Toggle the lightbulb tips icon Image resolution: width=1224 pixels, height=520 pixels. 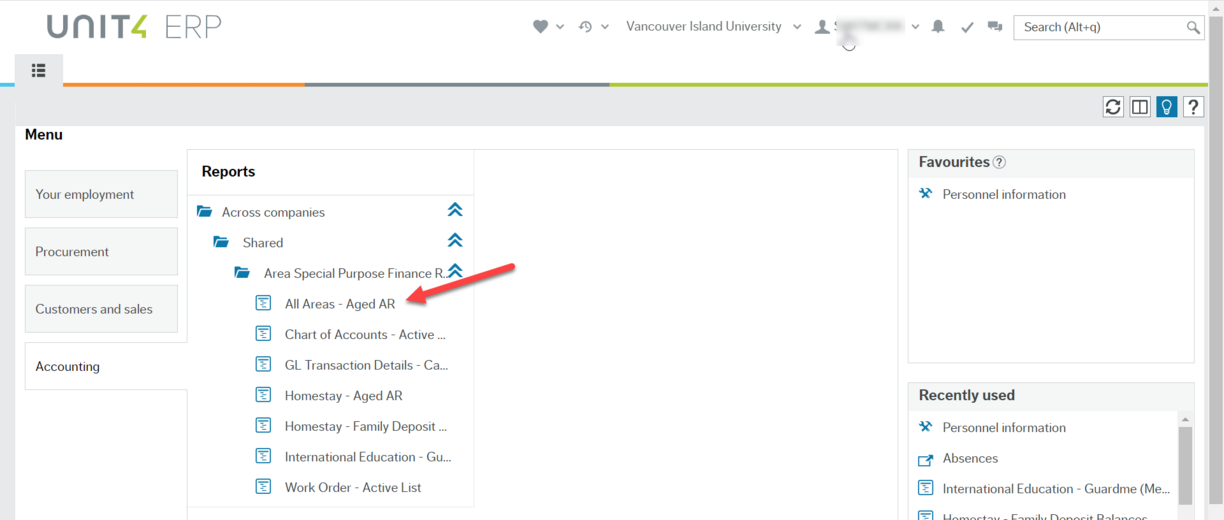pos(1167,107)
